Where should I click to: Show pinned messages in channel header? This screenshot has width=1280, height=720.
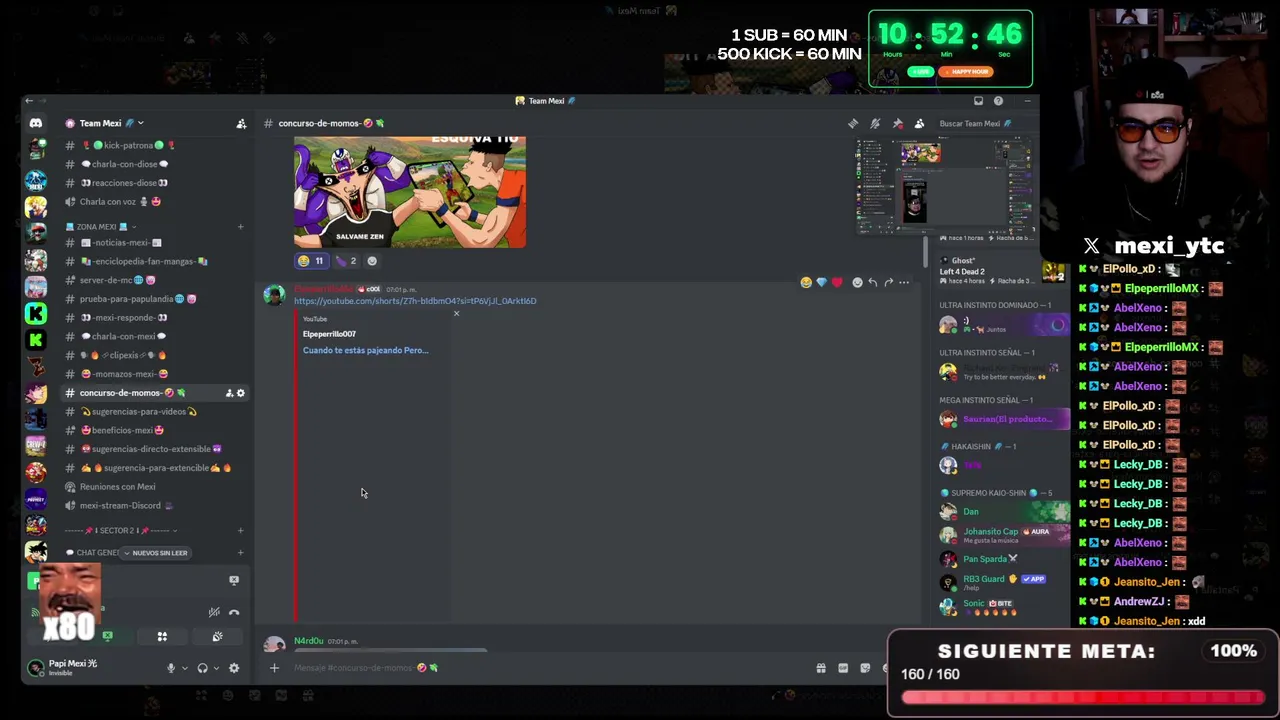pos(897,124)
